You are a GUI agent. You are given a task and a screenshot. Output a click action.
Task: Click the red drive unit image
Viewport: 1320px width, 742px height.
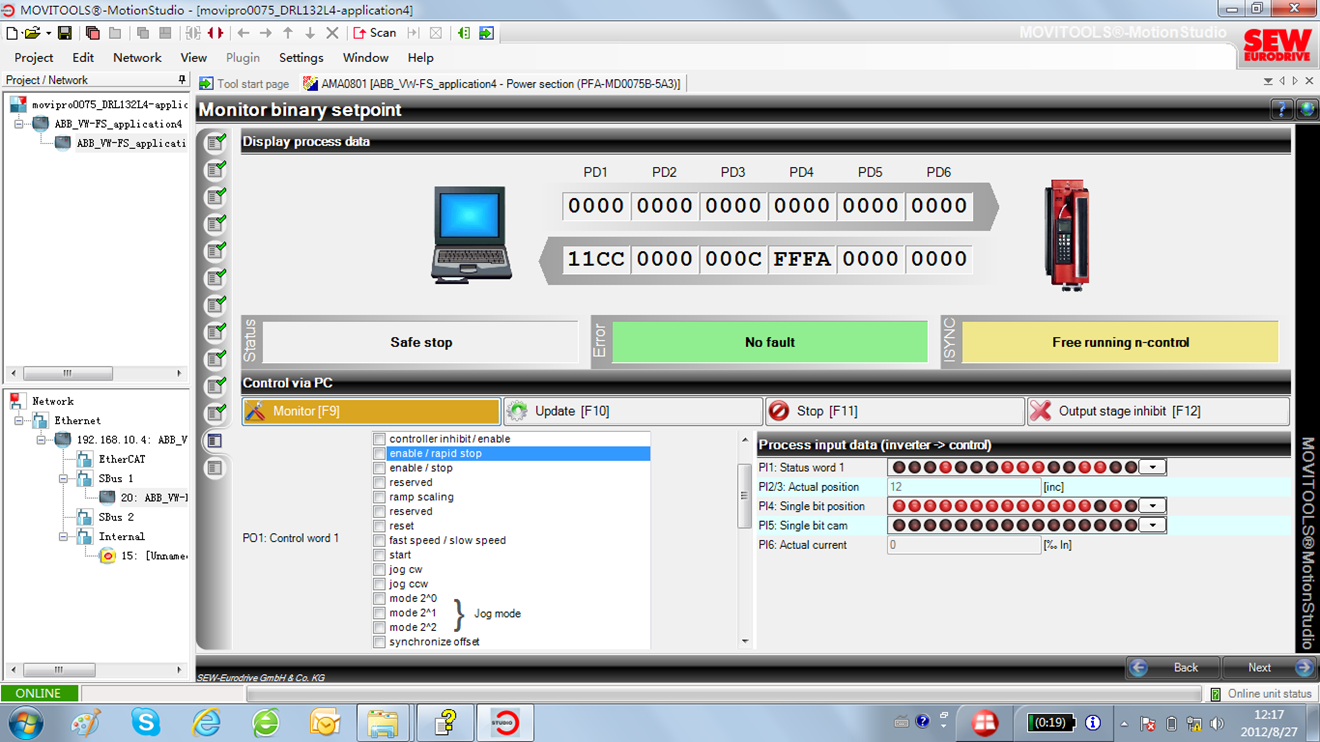(1066, 235)
